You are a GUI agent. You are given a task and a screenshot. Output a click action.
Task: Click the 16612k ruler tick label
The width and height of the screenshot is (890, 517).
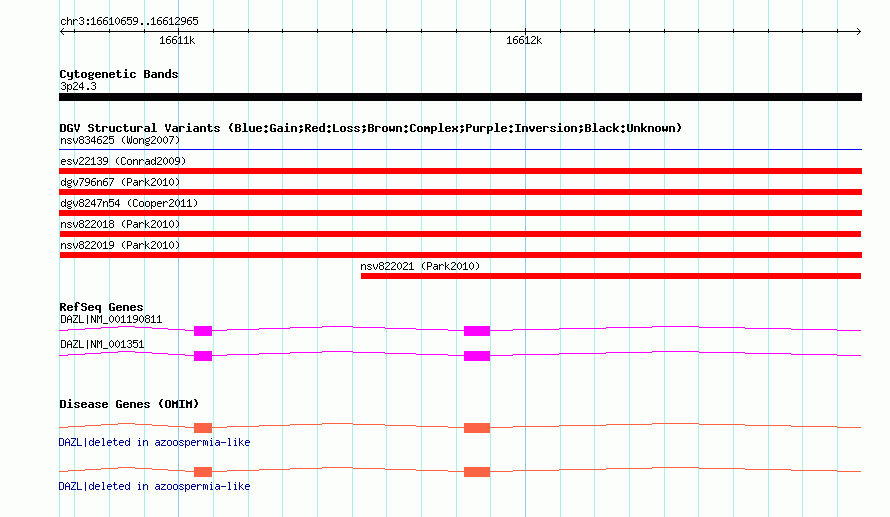click(524, 40)
